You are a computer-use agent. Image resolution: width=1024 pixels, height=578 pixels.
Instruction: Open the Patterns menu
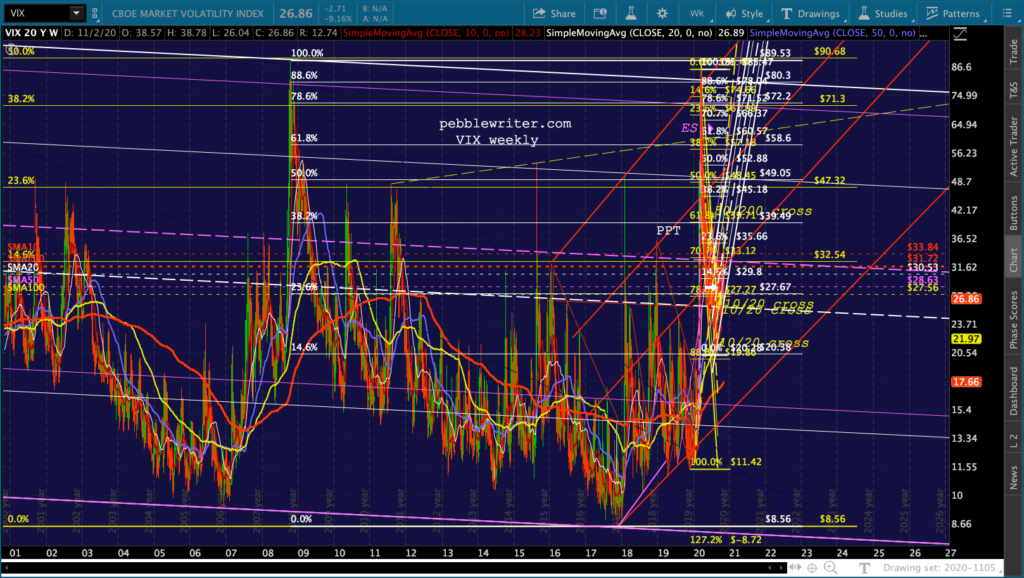click(x=953, y=13)
